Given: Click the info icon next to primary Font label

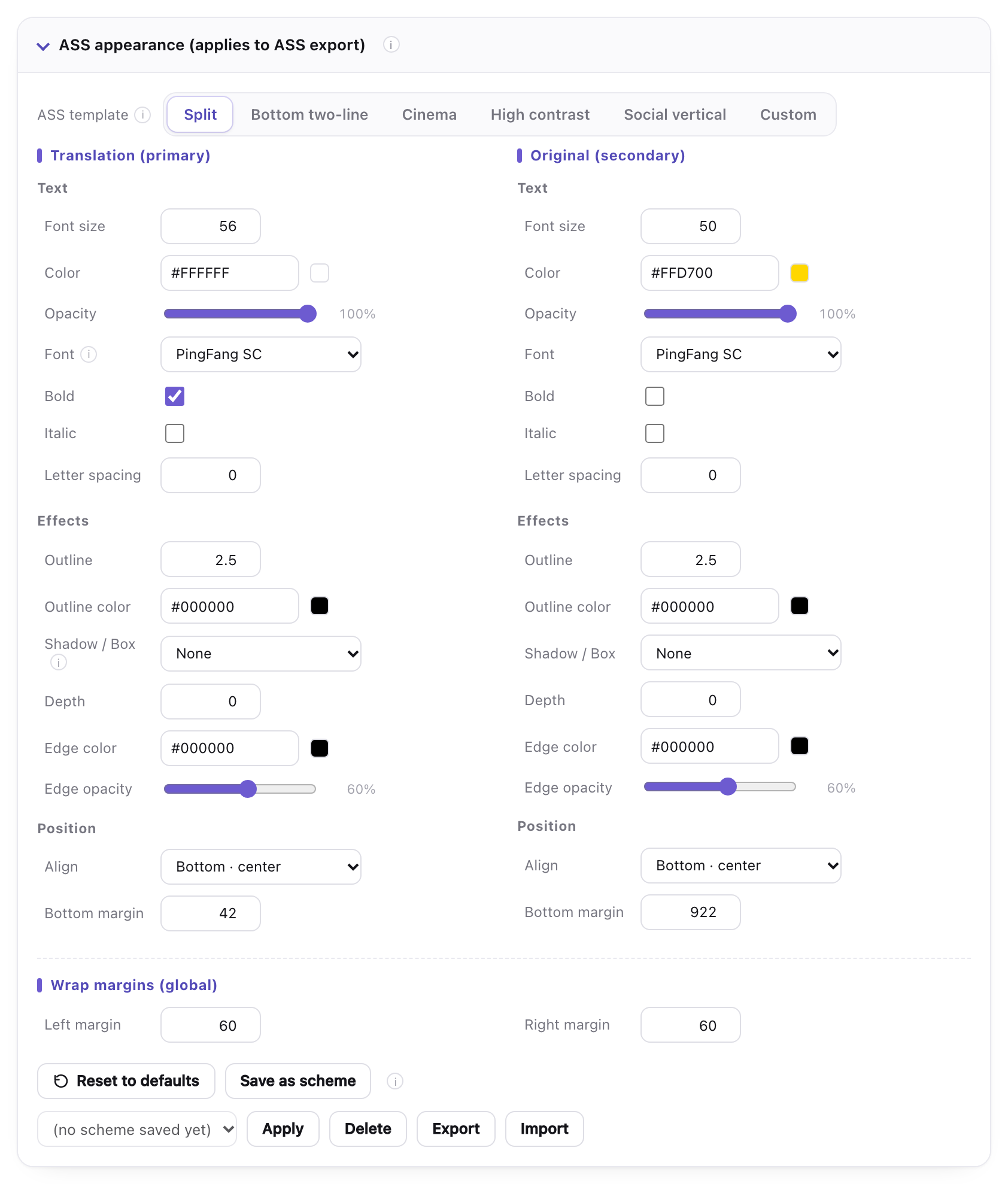Looking at the screenshot, I should pos(89,354).
